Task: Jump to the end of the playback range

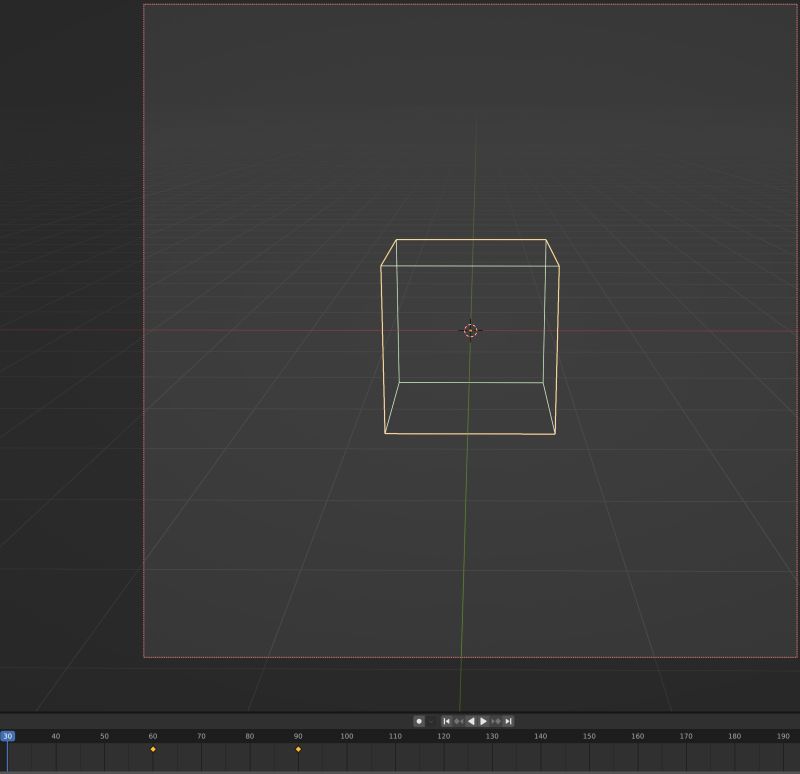Action: click(509, 720)
